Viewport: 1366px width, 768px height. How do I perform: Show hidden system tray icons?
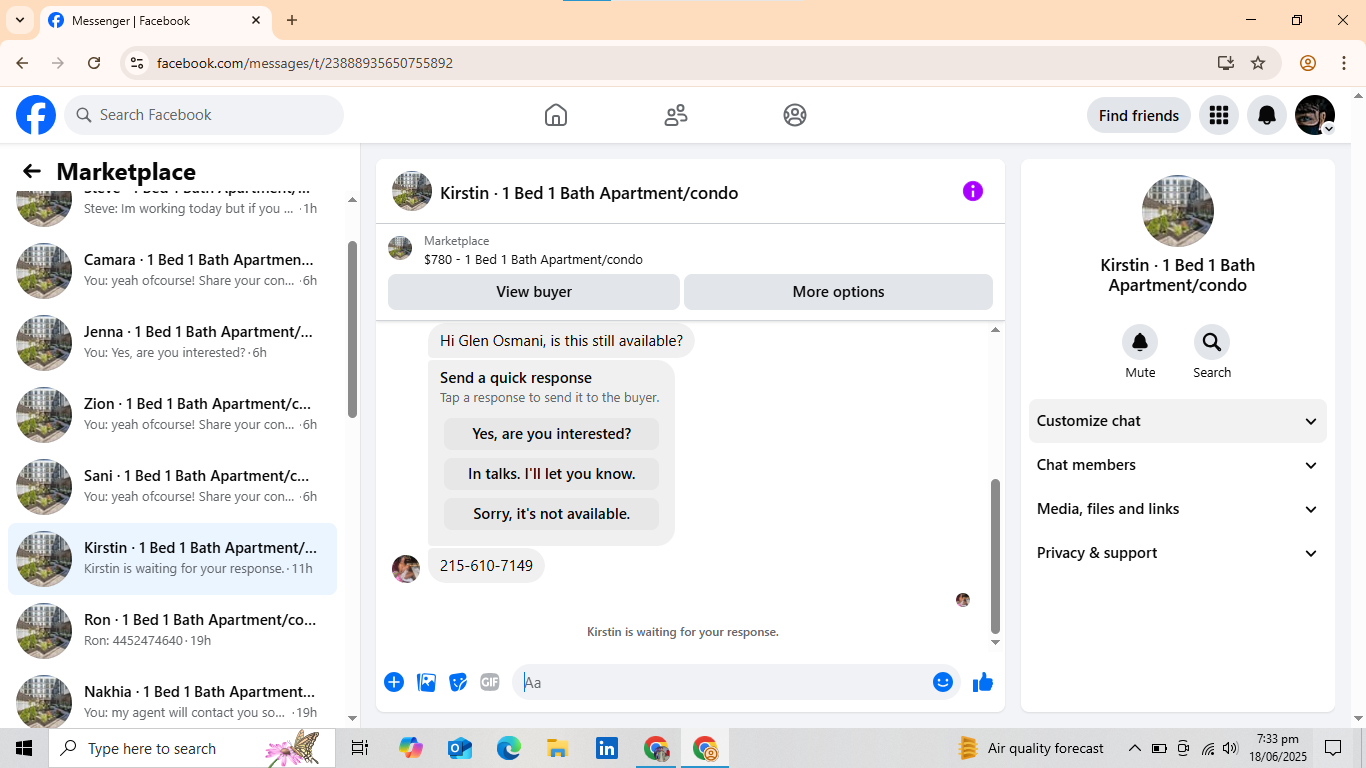(1134, 748)
